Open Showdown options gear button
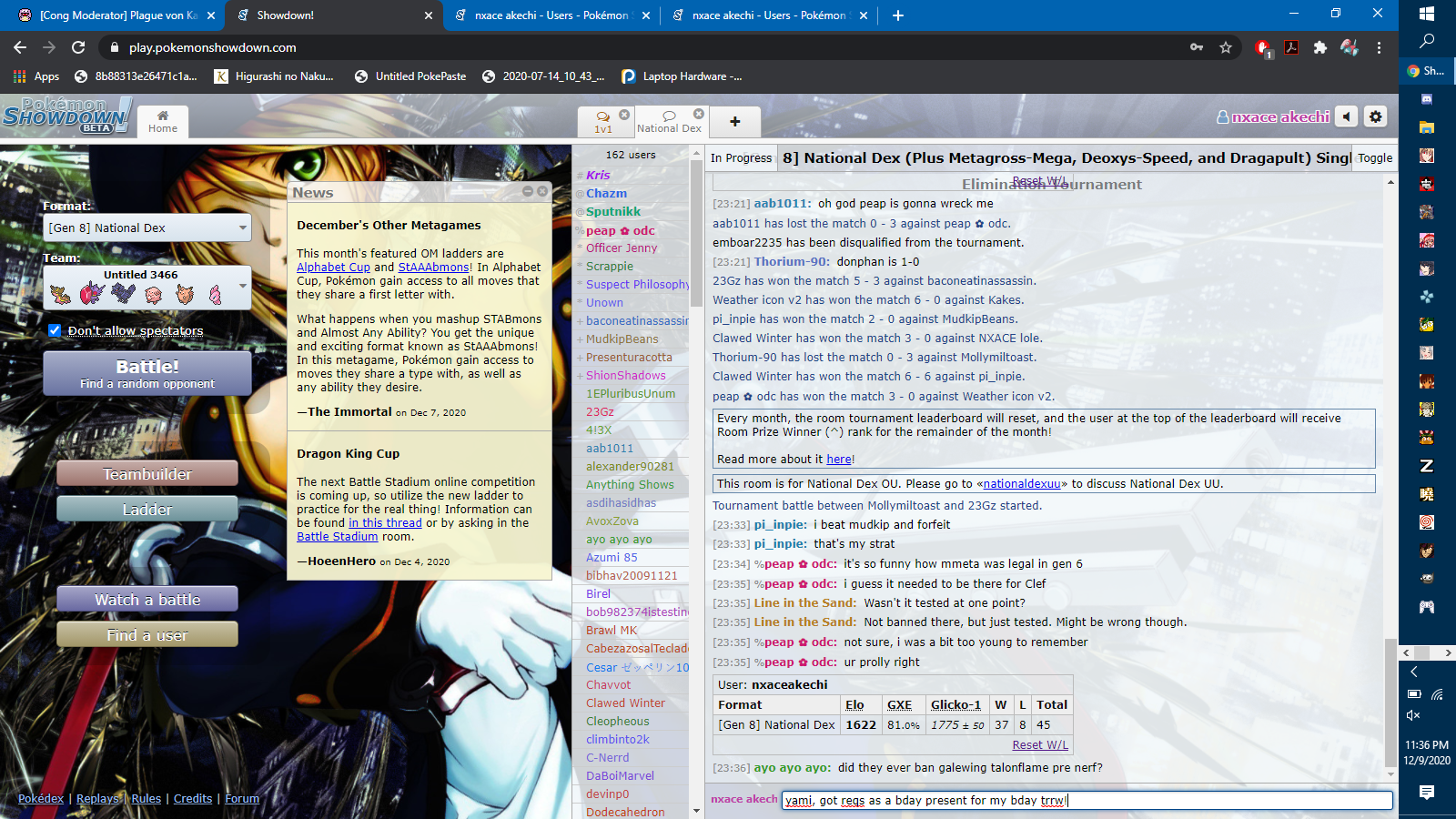Viewport: 1456px width, 819px height. [1376, 116]
